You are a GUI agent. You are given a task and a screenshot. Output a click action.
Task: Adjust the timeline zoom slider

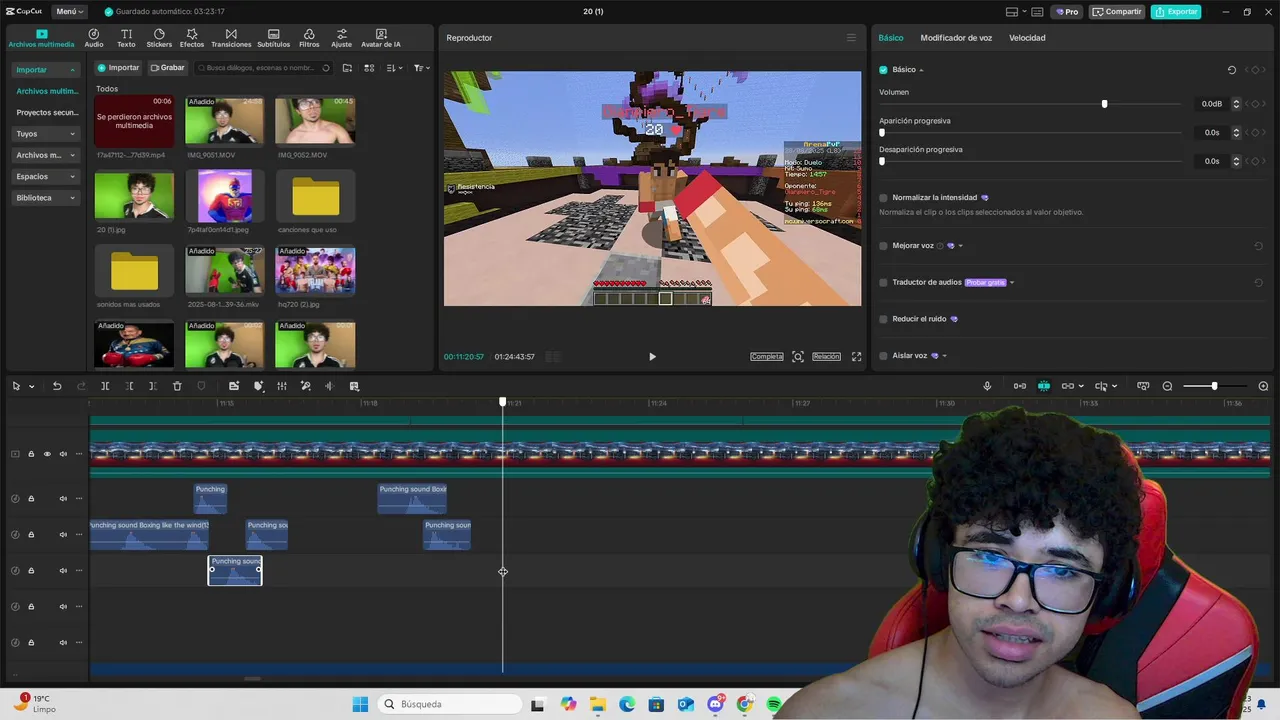(x=1214, y=386)
